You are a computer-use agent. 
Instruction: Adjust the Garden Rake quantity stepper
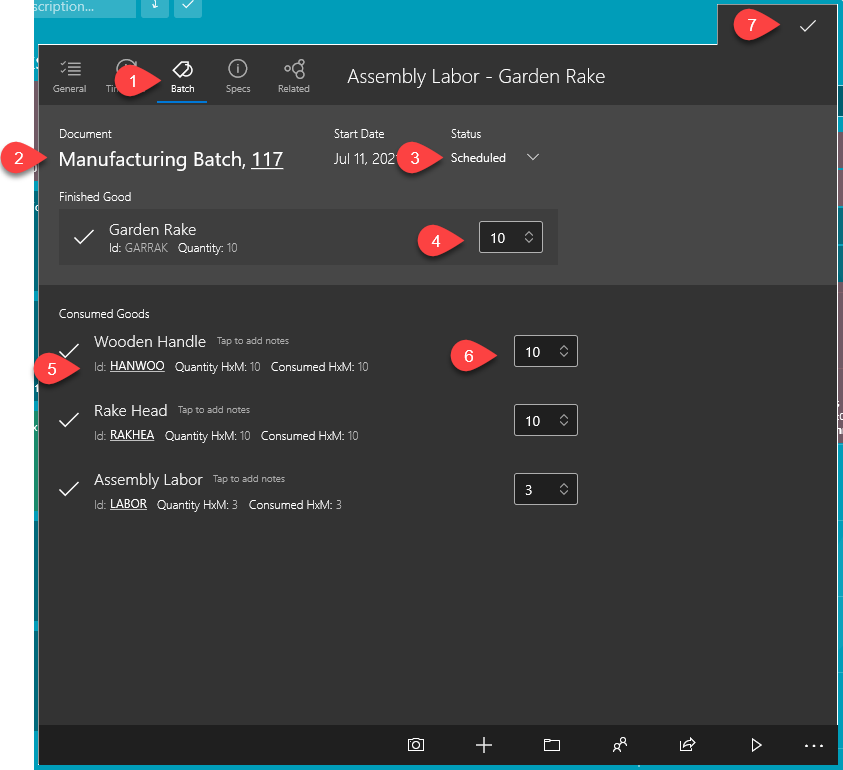click(x=528, y=238)
